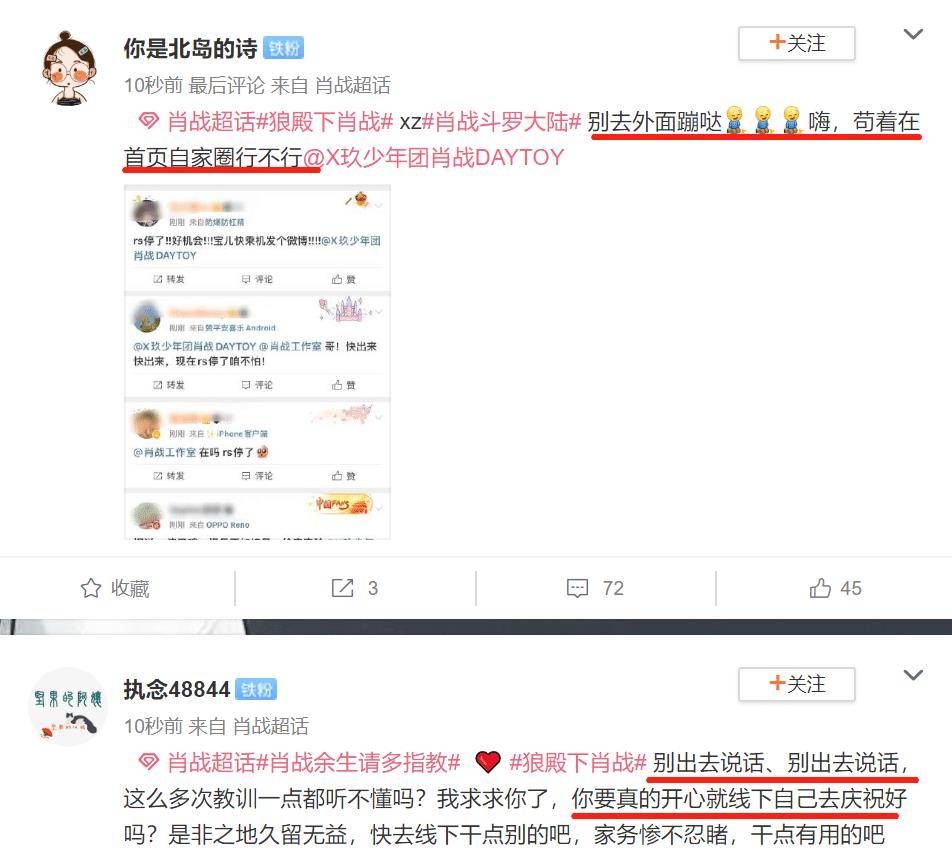Viewport: 952px width, 855px height.
Task: Expand the first post's chevron menu
Action: tap(913, 34)
